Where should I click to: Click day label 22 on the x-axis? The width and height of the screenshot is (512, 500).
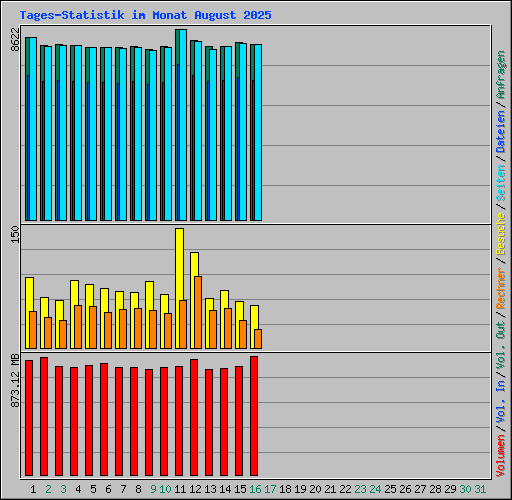[x=345, y=489]
